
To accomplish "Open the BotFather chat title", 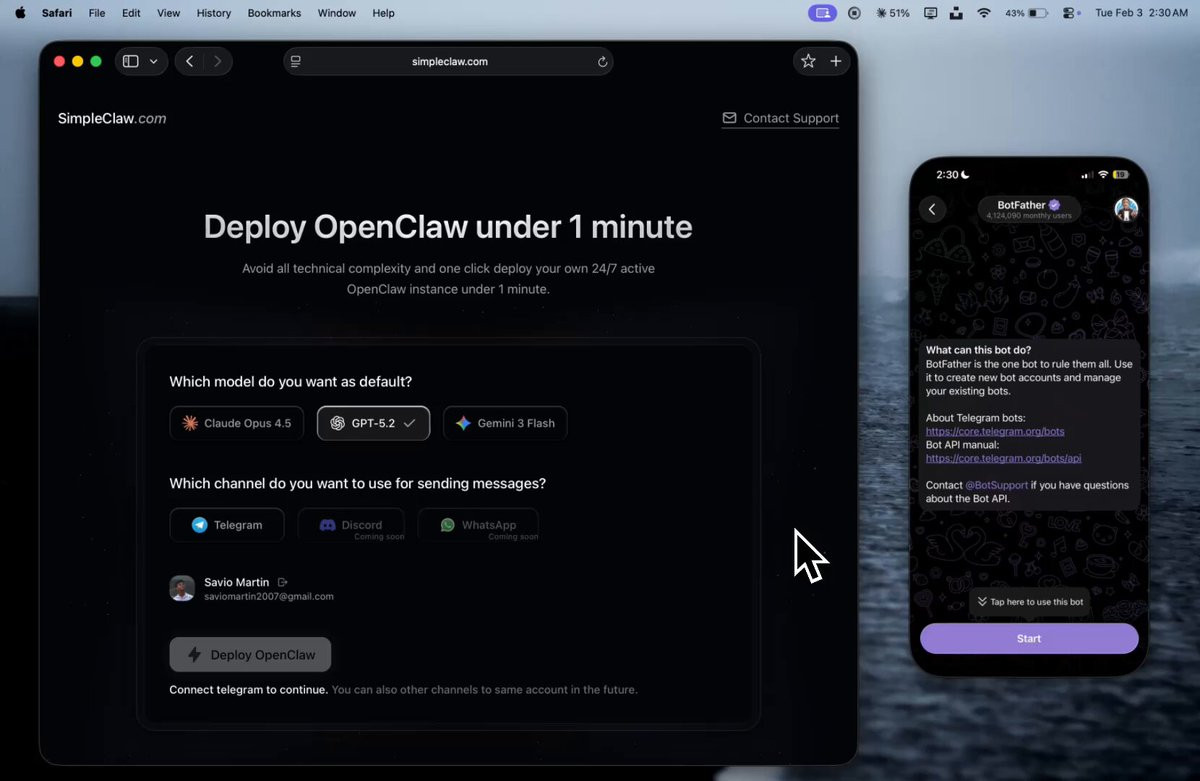I will [x=1029, y=209].
